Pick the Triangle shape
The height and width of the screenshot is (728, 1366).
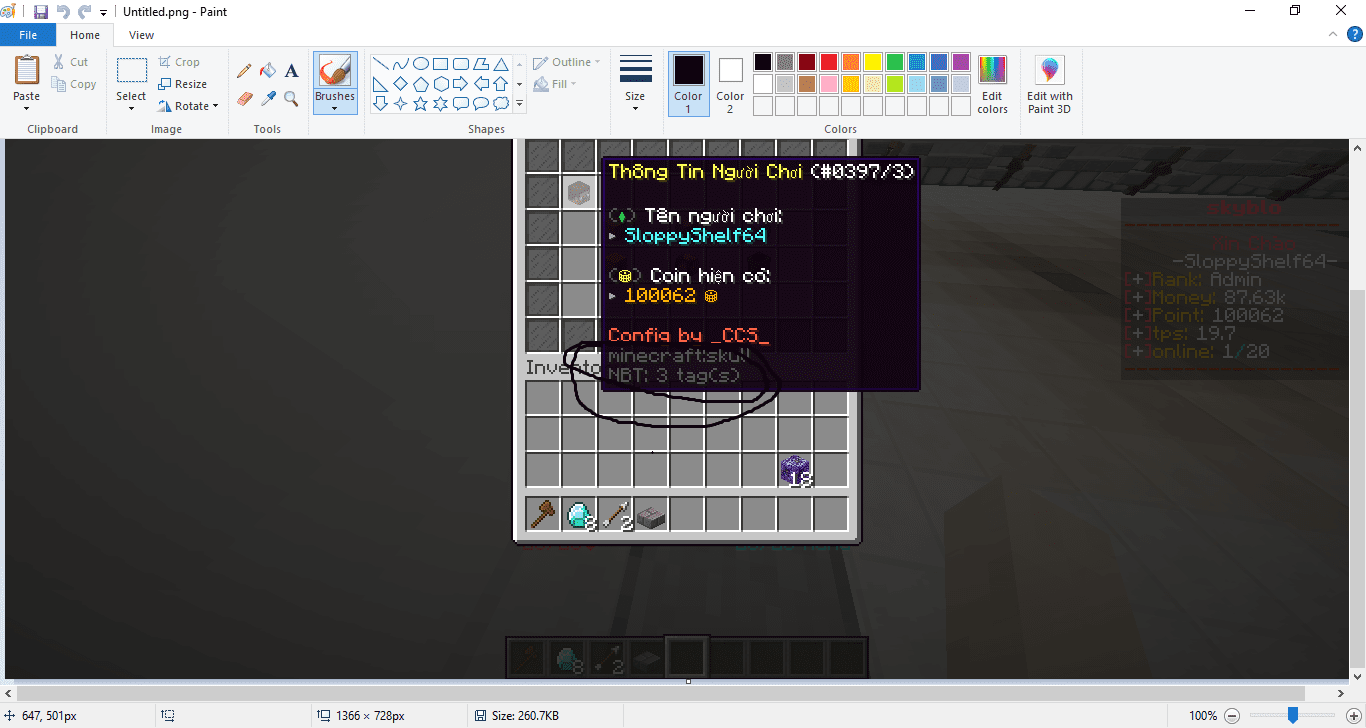point(501,63)
